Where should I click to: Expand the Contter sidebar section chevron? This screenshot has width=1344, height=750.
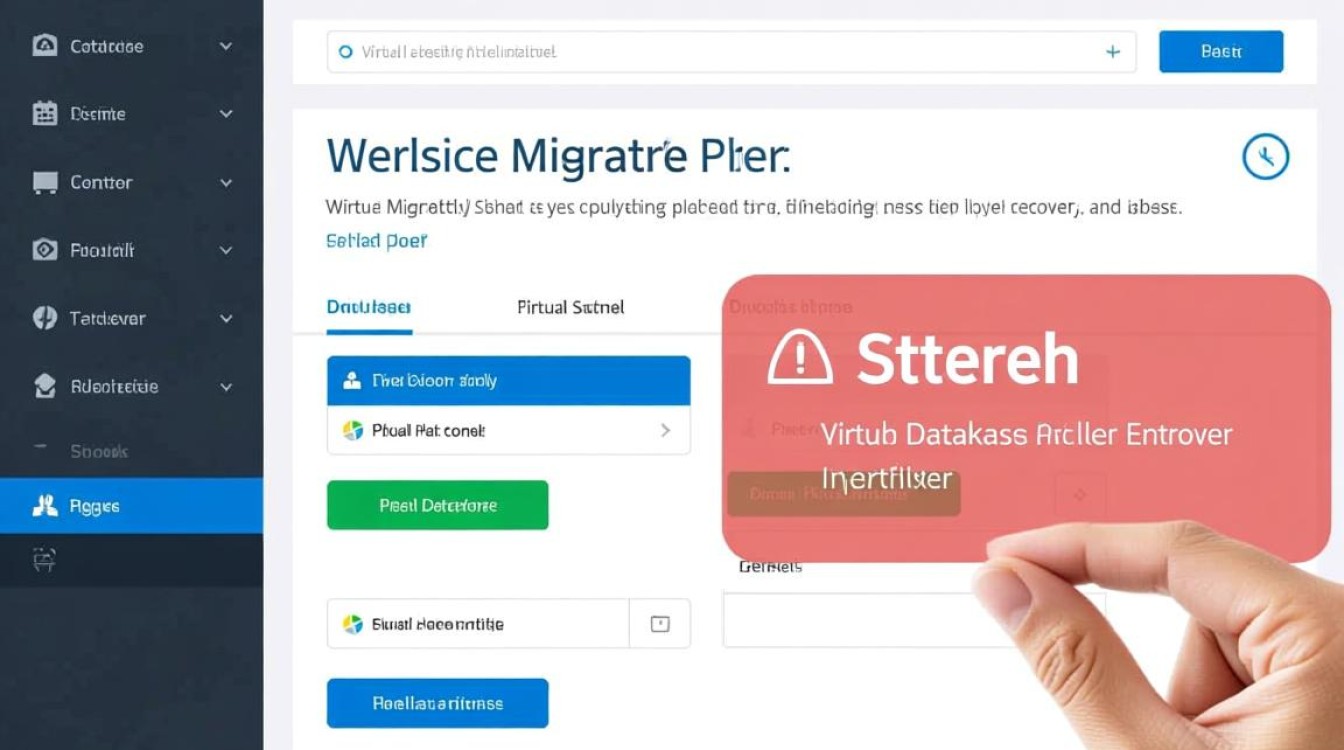point(226,183)
